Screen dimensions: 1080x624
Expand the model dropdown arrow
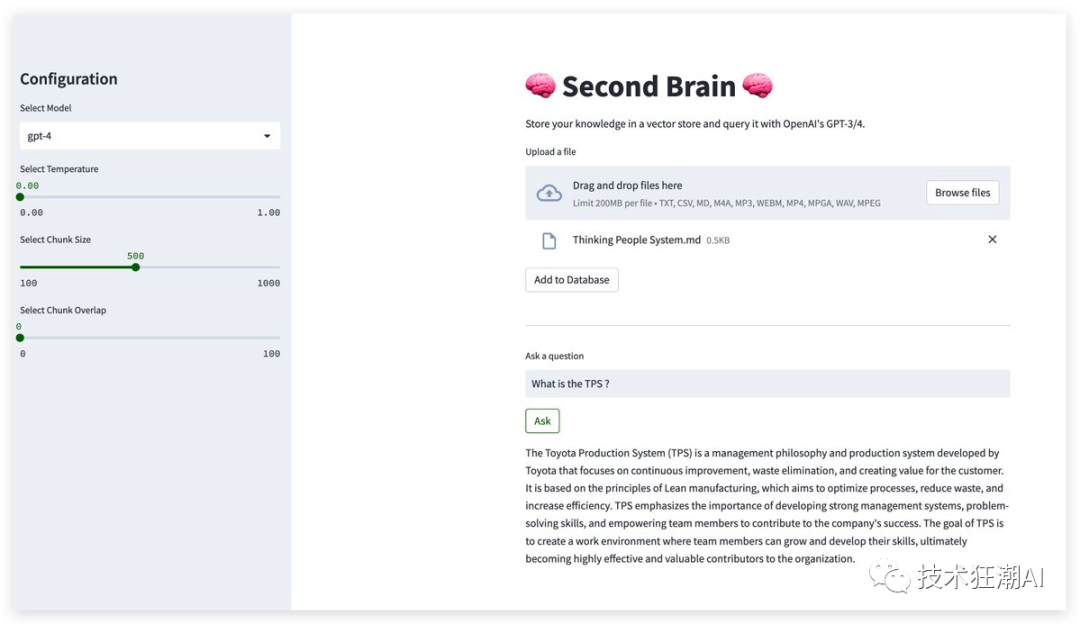(x=267, y=136)
